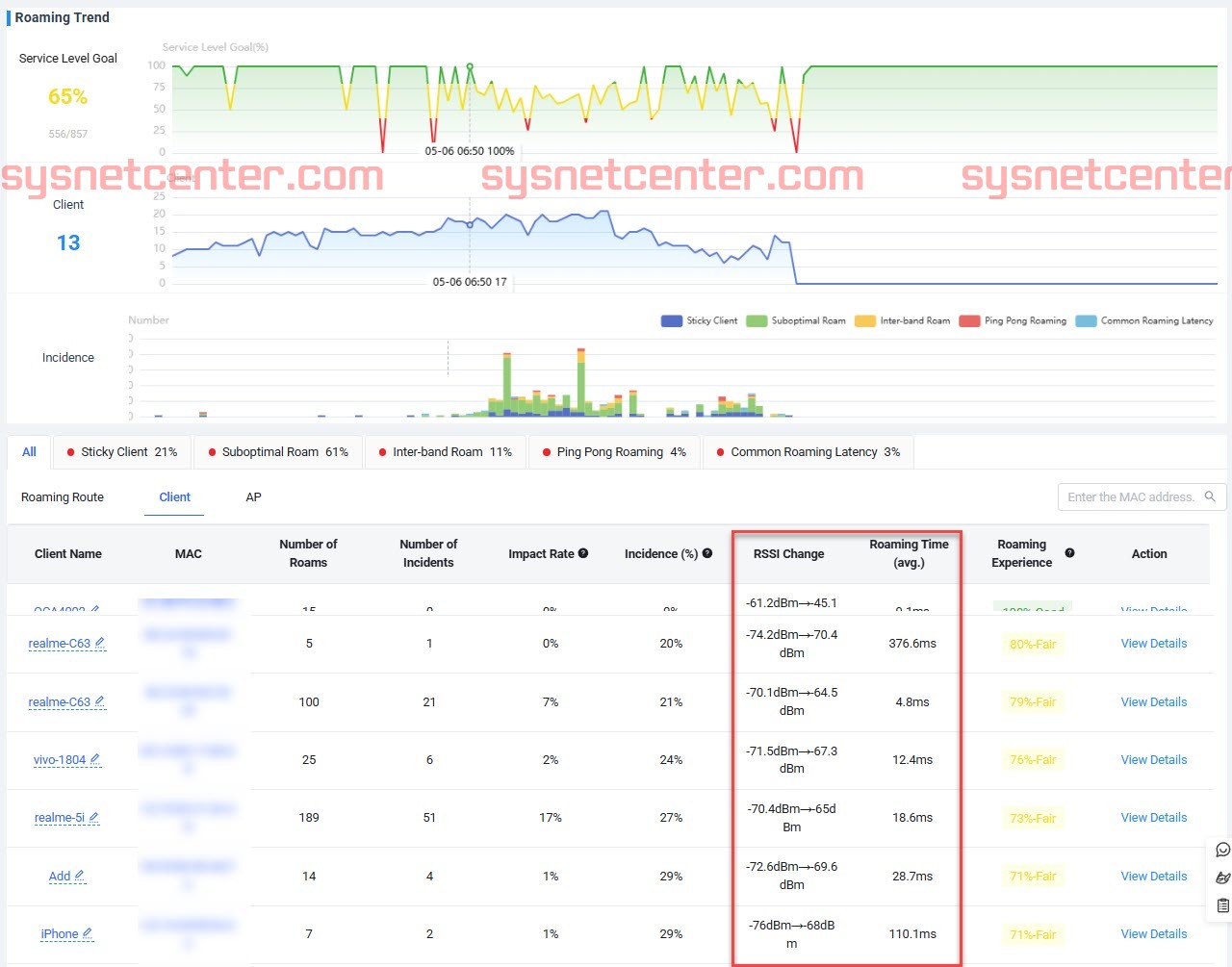Image resolution: width=1232 pixels, height=967 pixels.
Task: Open View Details for iPhone row
Action: pyautogui.click(x=1153, y=933)
